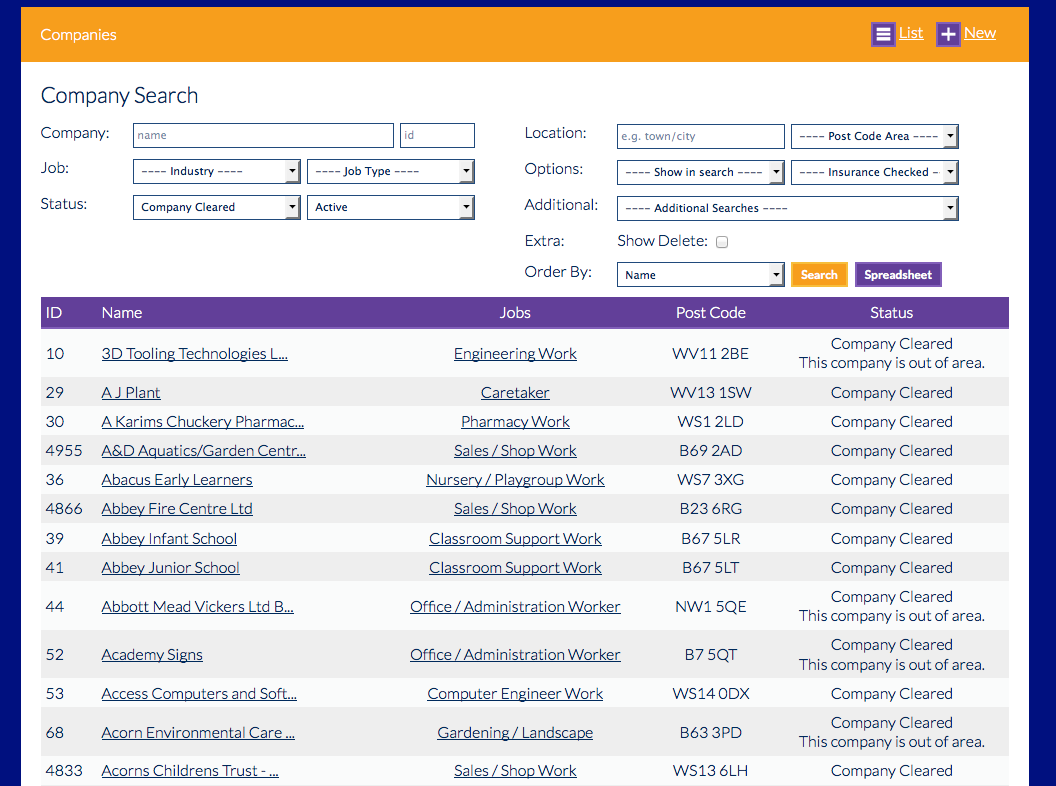This screenshot has width=1056, height=786.
Task: Click the Gardening / Landscape link
Action: [x=515, y=733]
